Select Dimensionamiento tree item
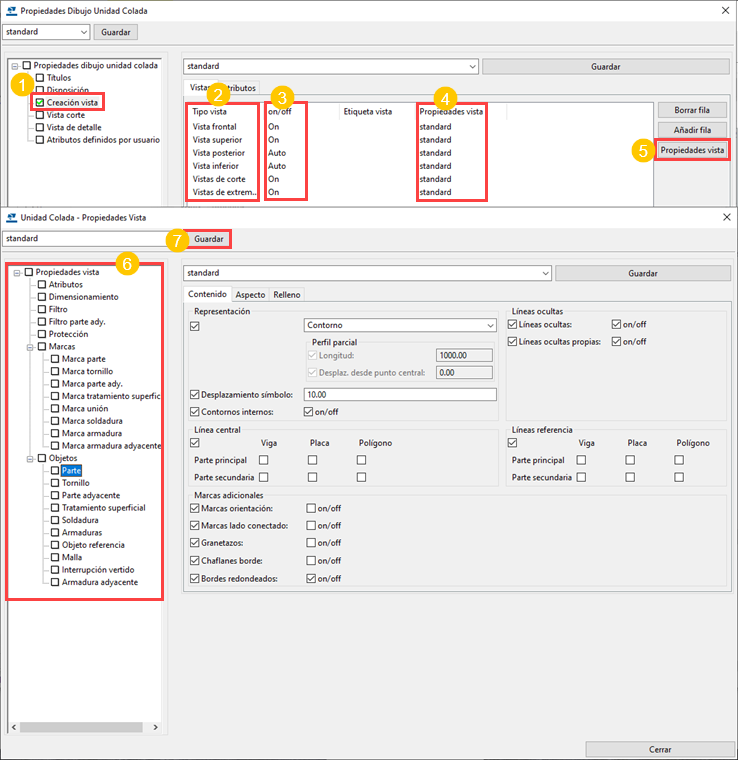 coord(83,297)
